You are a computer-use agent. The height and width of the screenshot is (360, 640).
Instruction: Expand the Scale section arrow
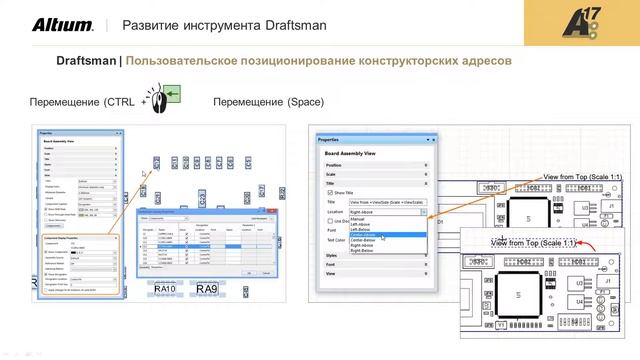[426, 174]
